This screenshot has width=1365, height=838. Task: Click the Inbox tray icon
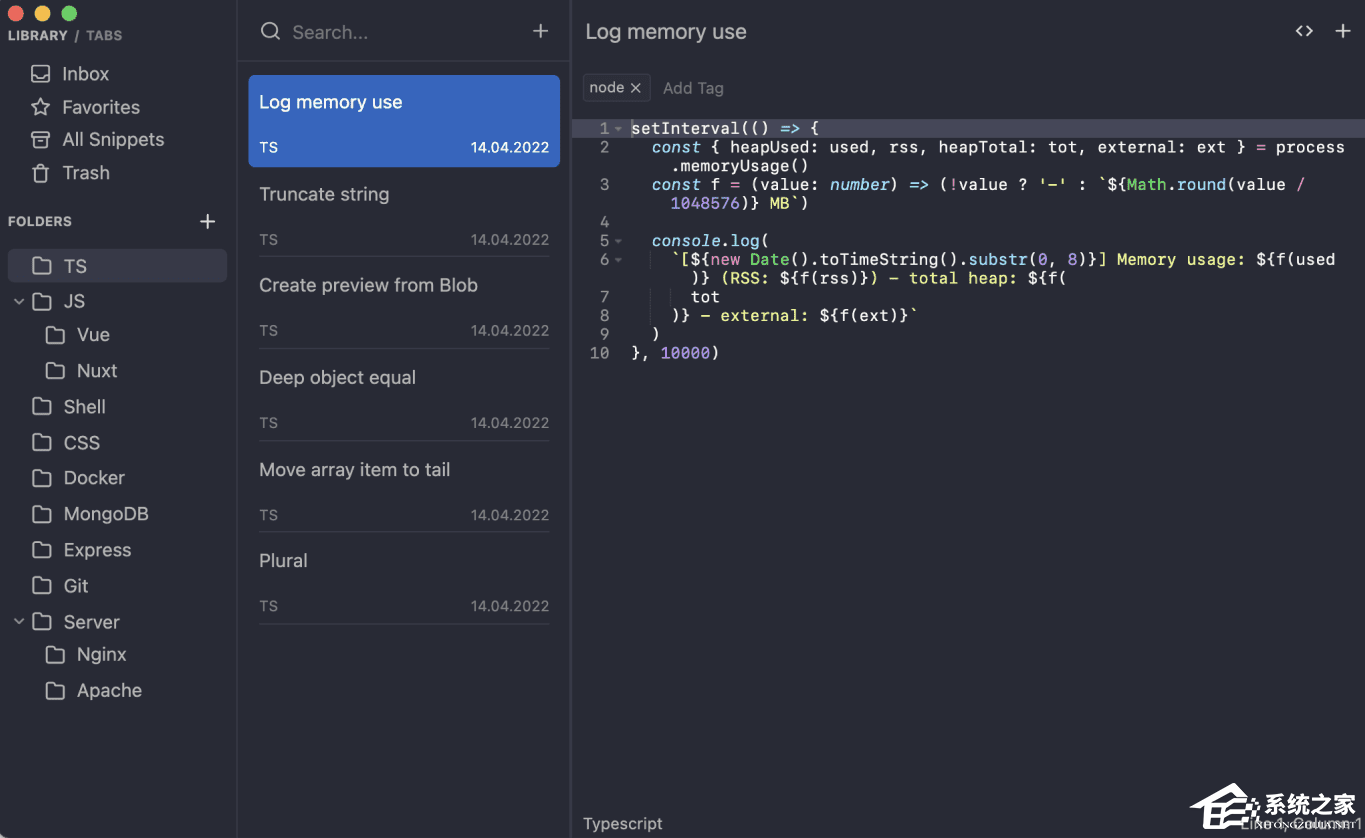tap(40, 74)
